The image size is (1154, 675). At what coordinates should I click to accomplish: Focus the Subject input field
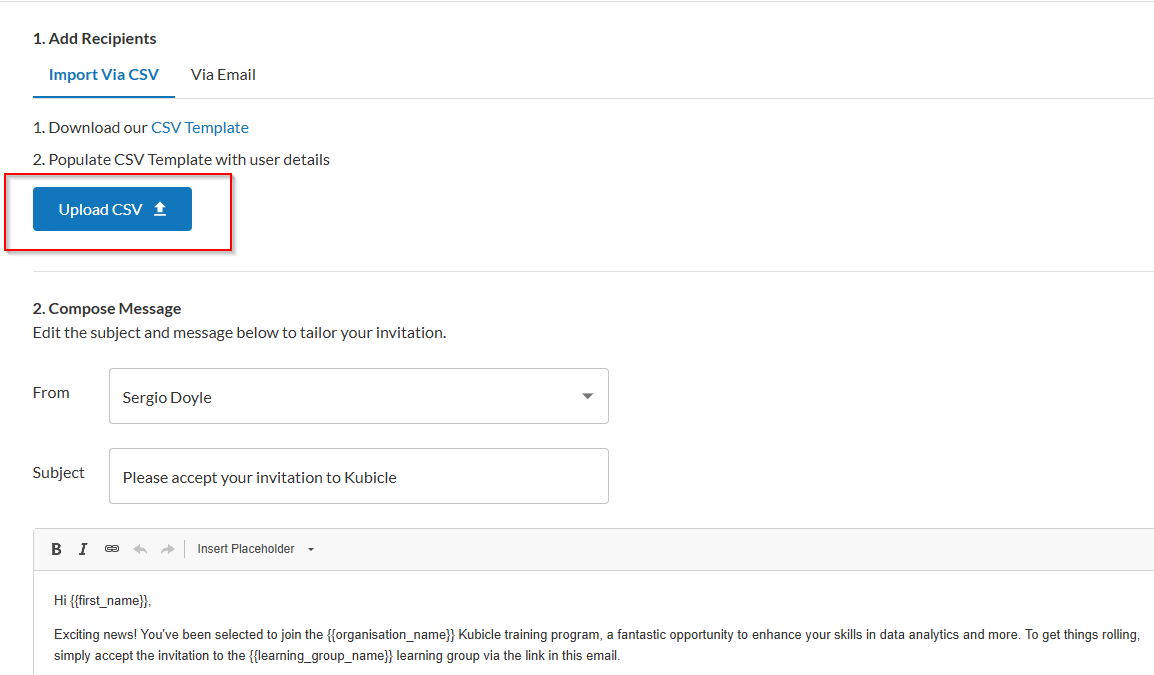coord(358,477)
